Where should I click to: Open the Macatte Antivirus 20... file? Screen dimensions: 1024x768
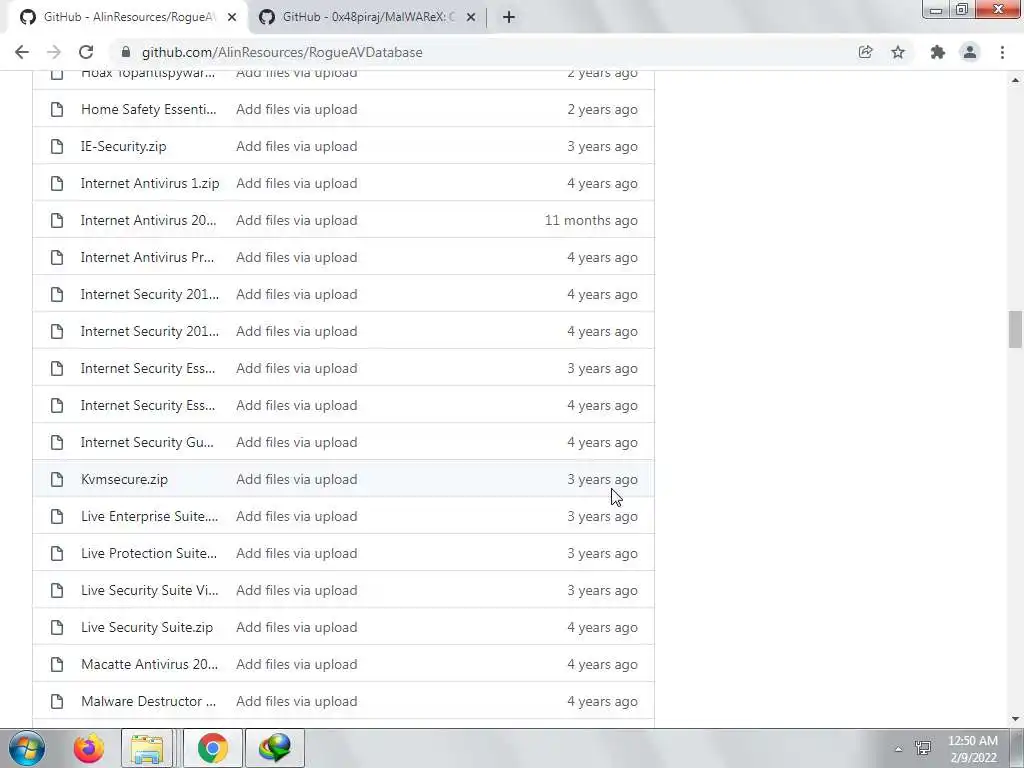point(150,664)
